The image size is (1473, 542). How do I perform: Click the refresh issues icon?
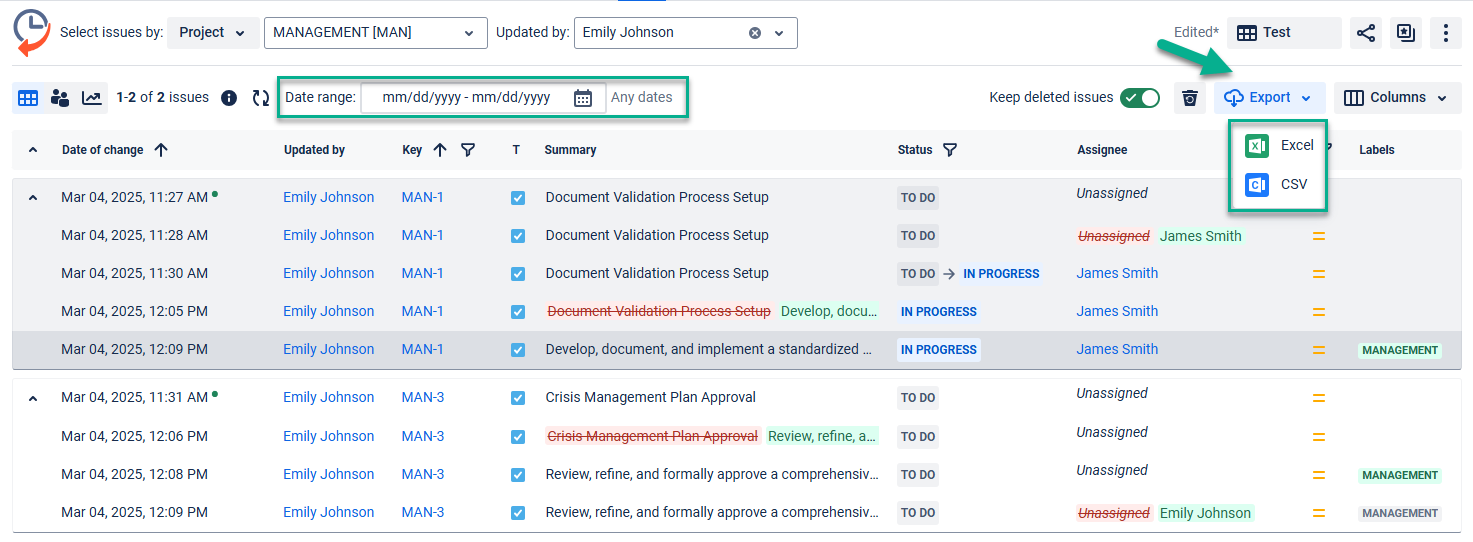pos(260,98)
